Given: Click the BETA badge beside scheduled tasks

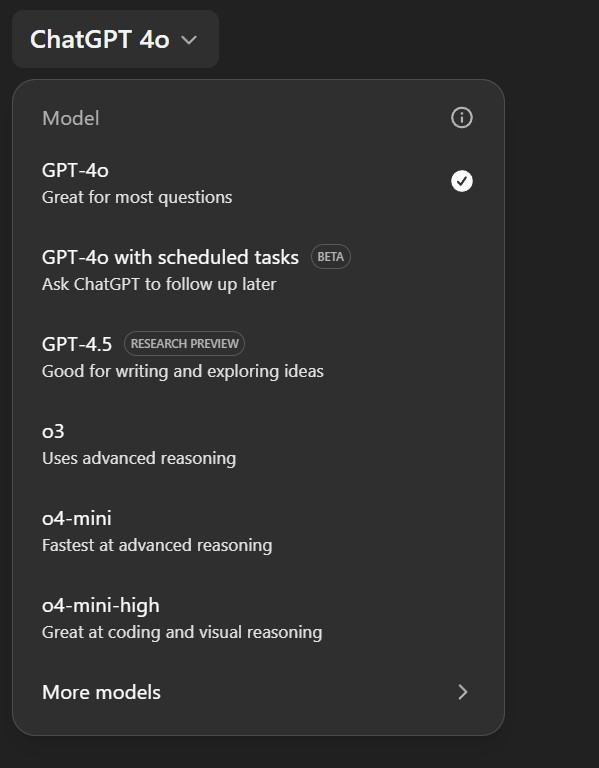Looking at the screenshot, I should tap(331, 257).
